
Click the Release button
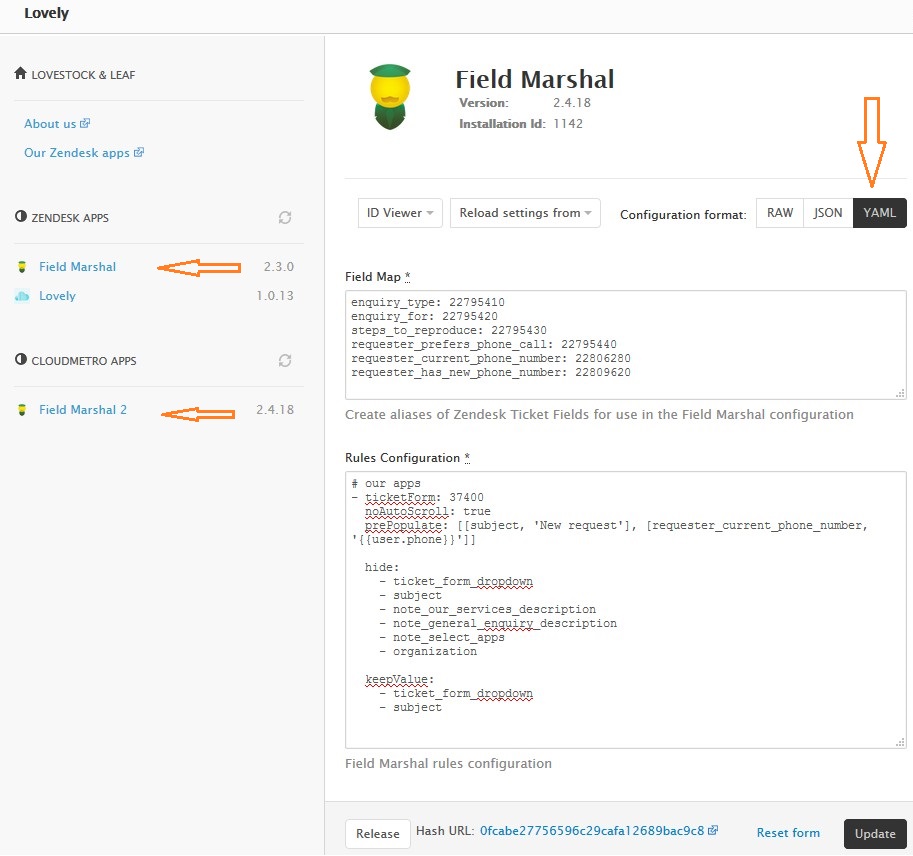(377, 834)
